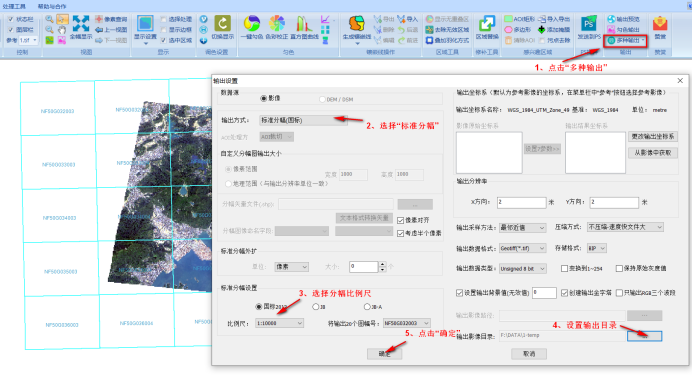Image resolution: width=692 pixels, height=379 pixels.
Task: Click map sheet label NF50G034003
Action: coord(60,218)
